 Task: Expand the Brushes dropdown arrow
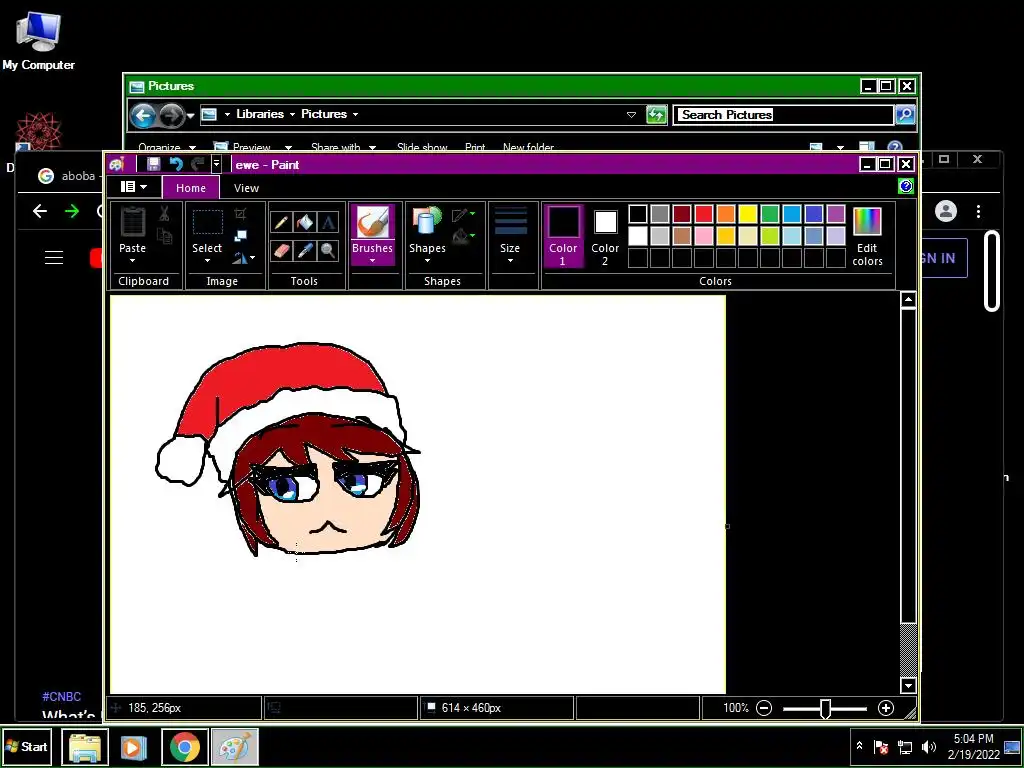(x=372, y=261)
